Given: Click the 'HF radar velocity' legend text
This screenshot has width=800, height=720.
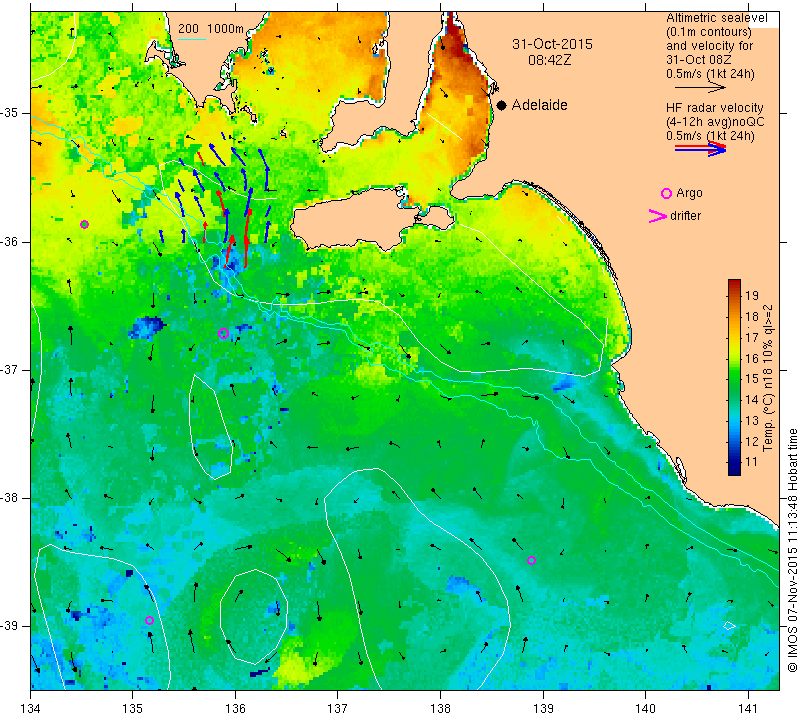Looking at the screenshot, I should coord(714,108).
